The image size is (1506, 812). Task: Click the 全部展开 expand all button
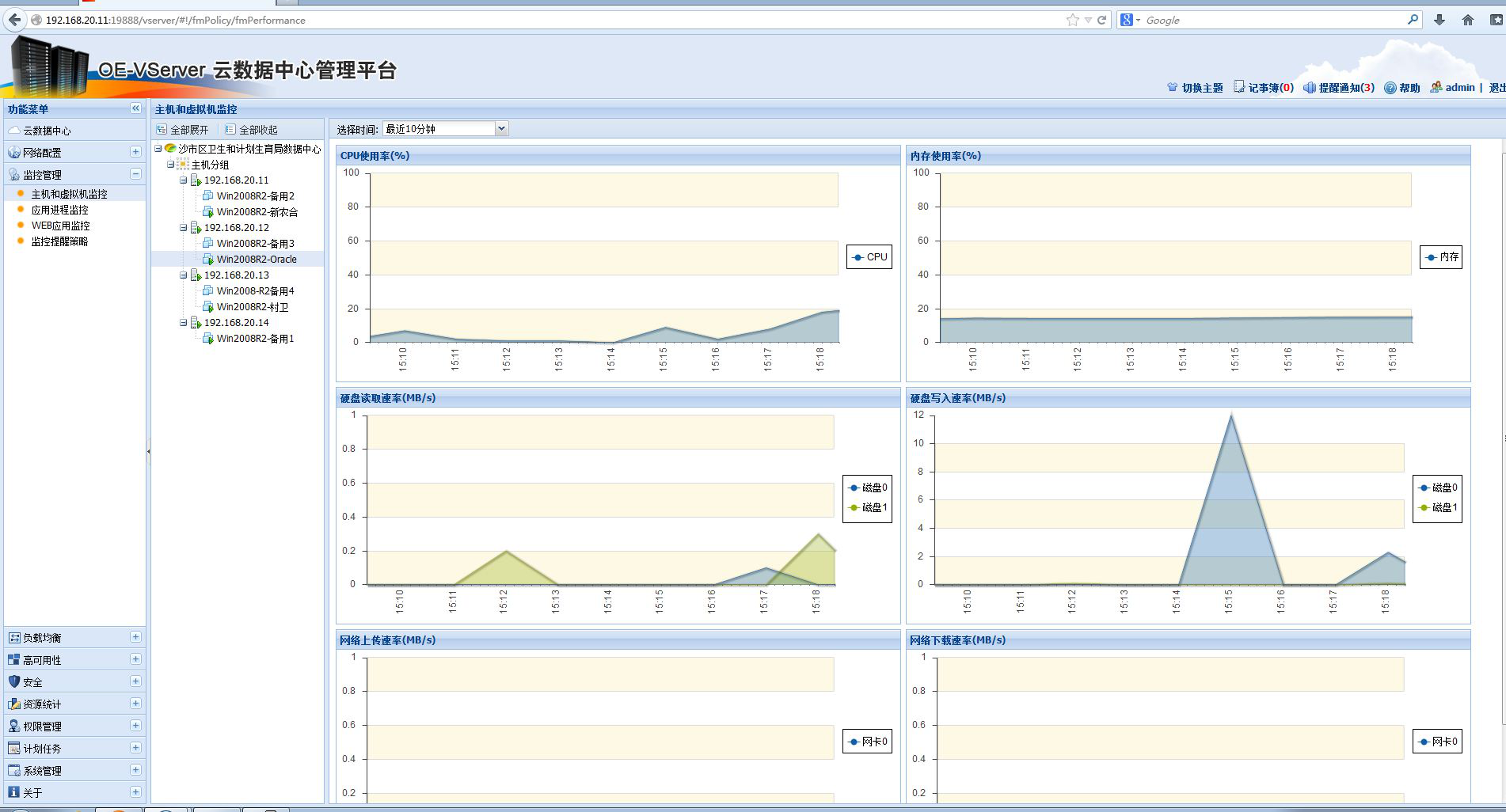pyautogui.click(x=183, y=130)
